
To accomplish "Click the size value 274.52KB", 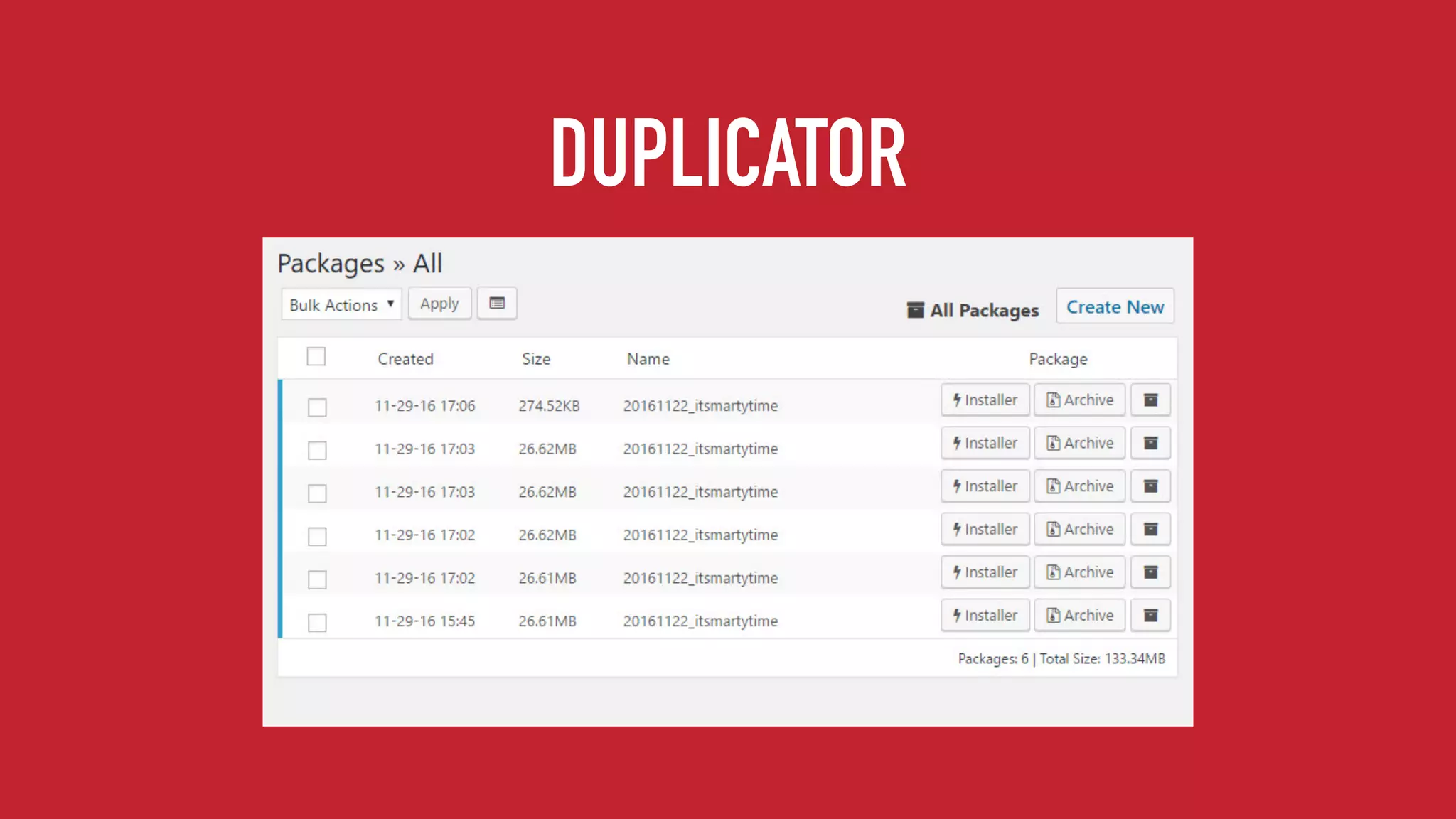I will [549, 406].
